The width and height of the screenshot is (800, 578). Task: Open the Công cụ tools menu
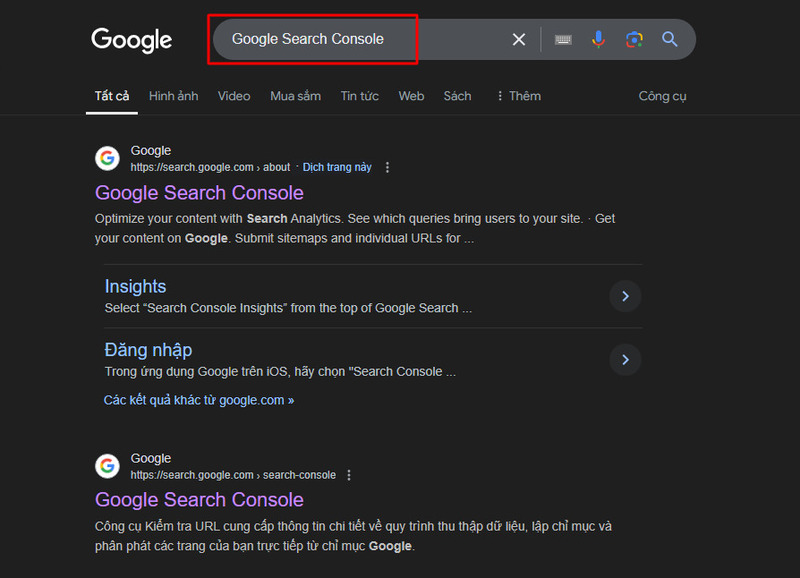coord(662,96)
